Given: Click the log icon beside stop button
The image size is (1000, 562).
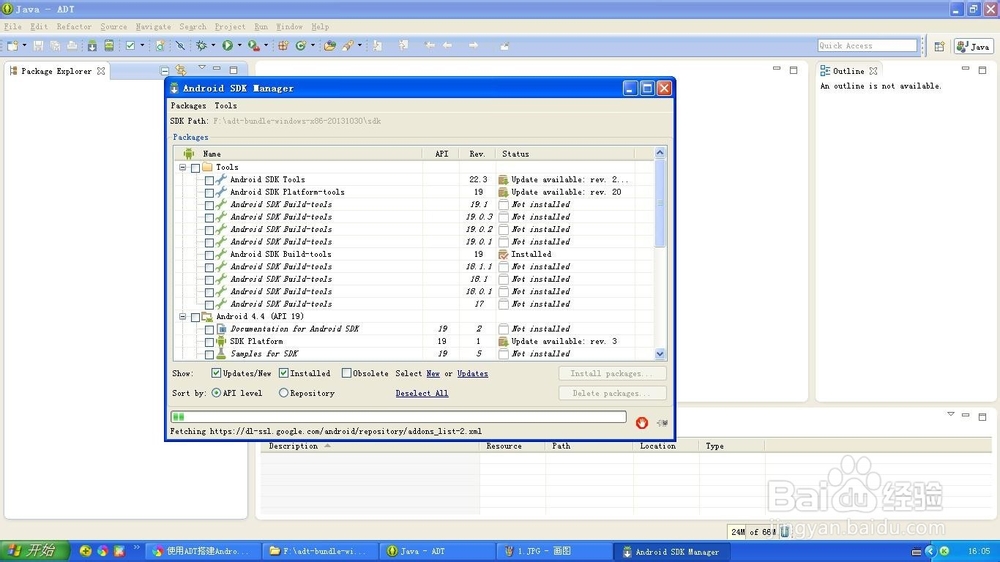Looking at the screenshot, I should (x=662, y=422).
